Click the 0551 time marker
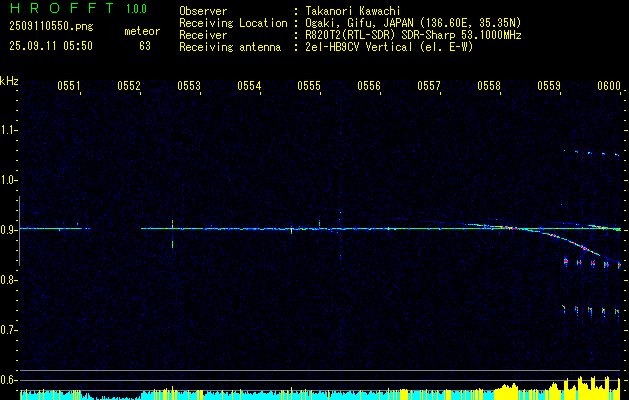Viewport: 629px width, 400px height. (69, 85)
